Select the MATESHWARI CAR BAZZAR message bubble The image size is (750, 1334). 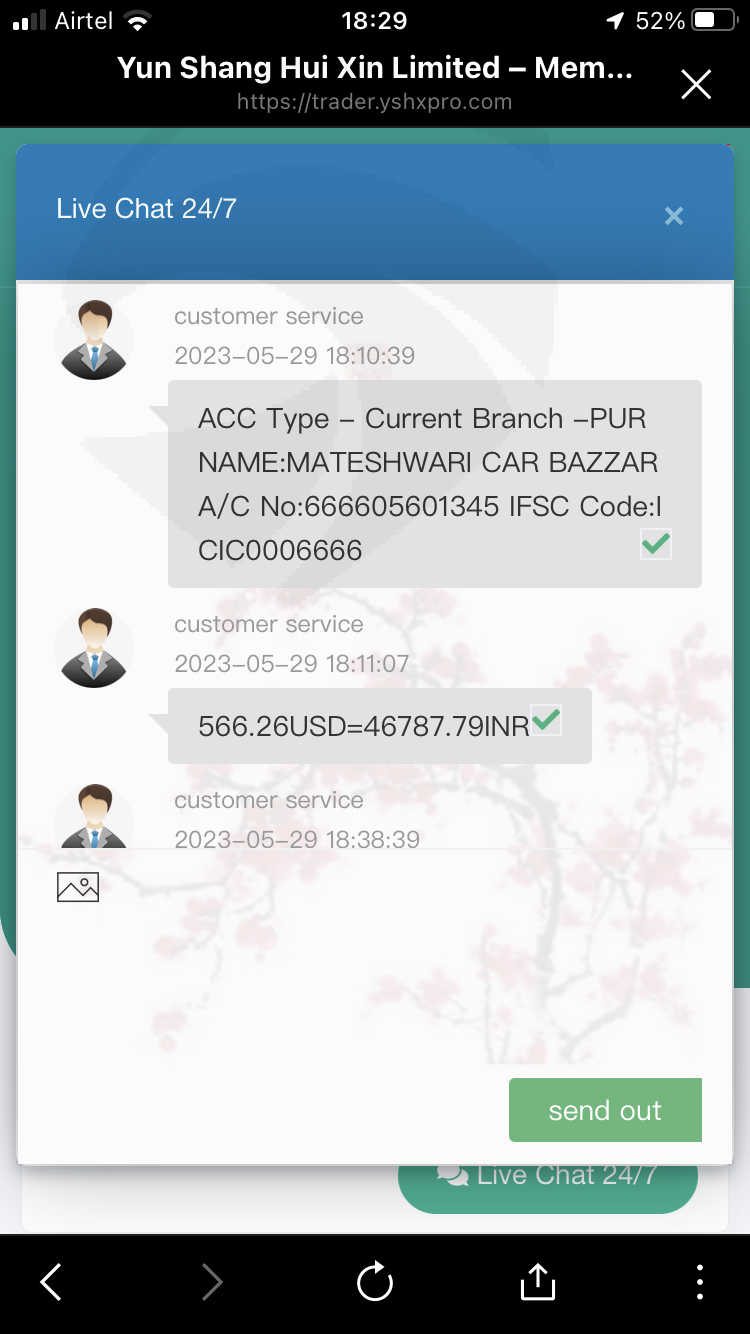click(x=435, y=484)
